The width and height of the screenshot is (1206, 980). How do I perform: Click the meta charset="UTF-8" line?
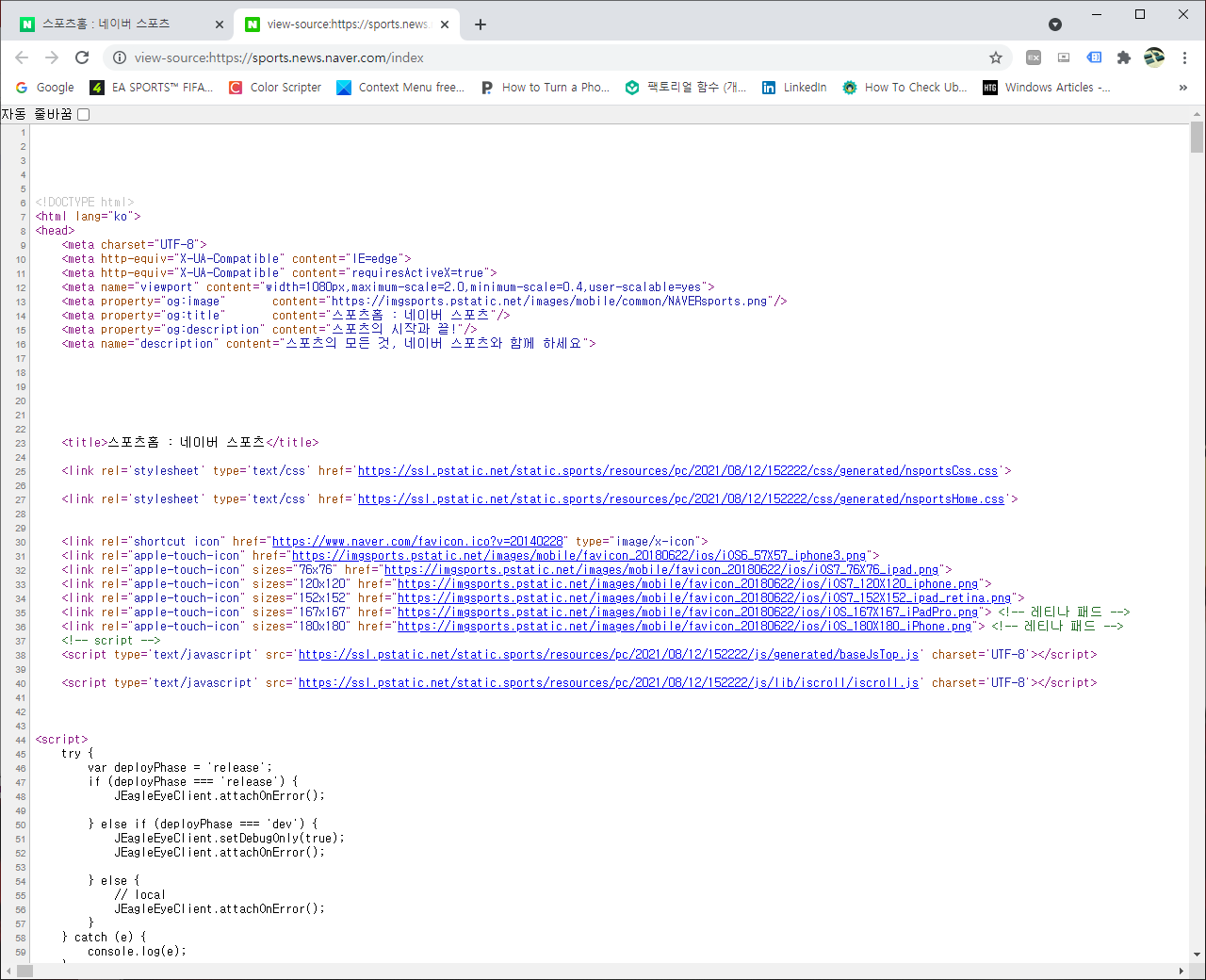tap(134, 245)
